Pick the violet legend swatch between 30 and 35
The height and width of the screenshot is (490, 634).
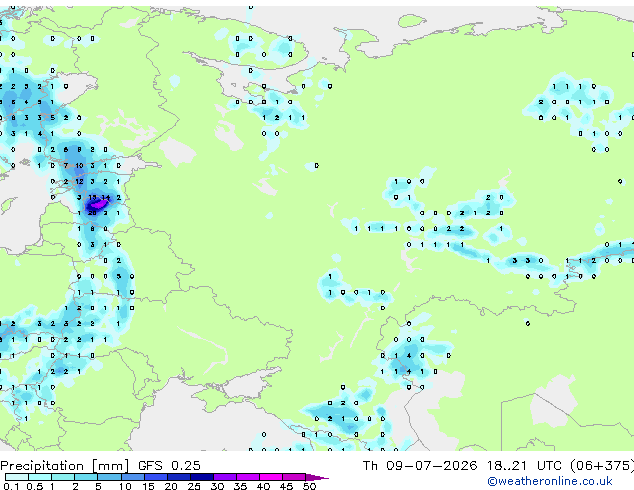point(225,477)
